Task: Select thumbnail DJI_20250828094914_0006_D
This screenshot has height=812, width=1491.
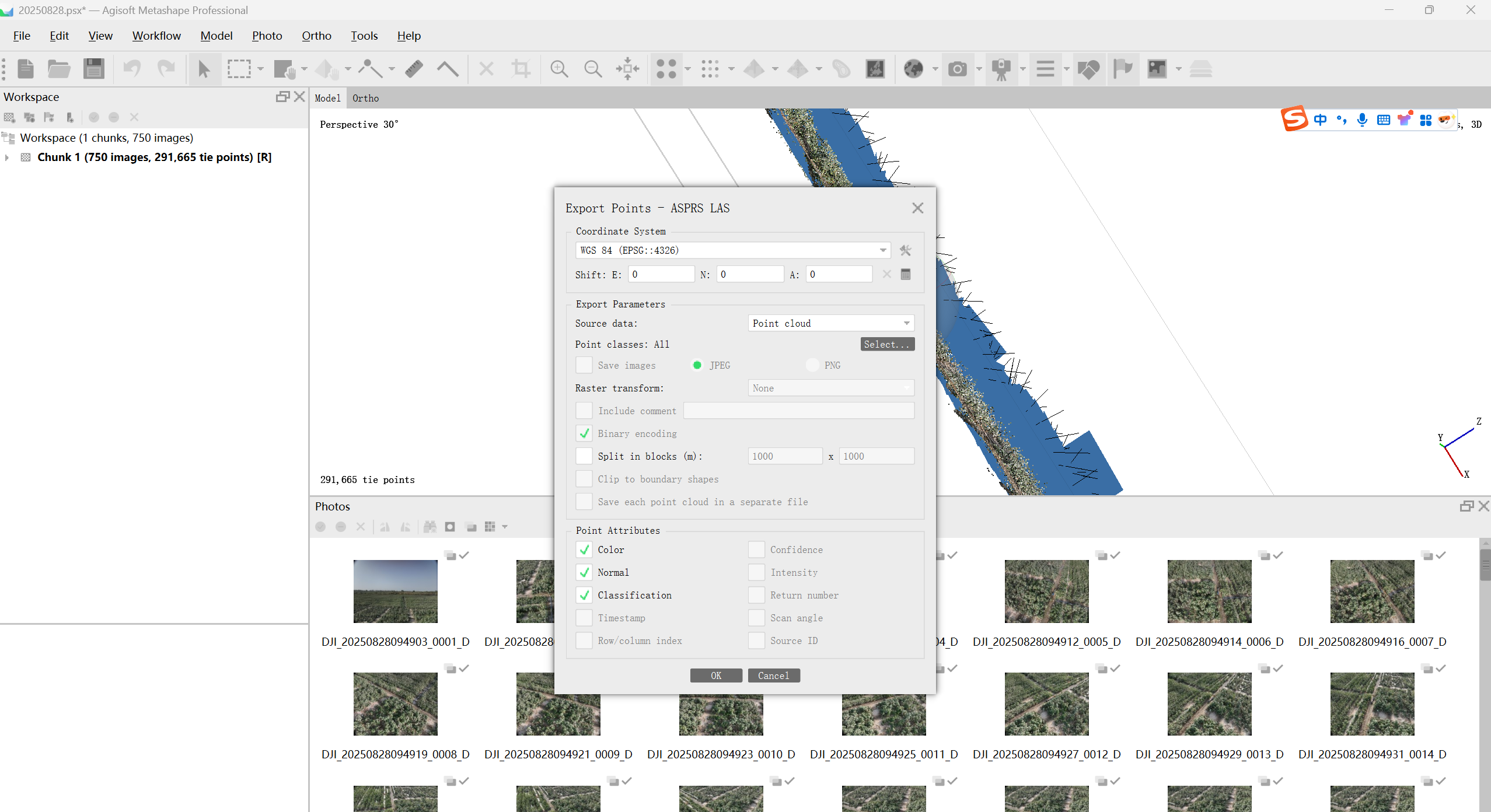Action: tap(1209, 591)
